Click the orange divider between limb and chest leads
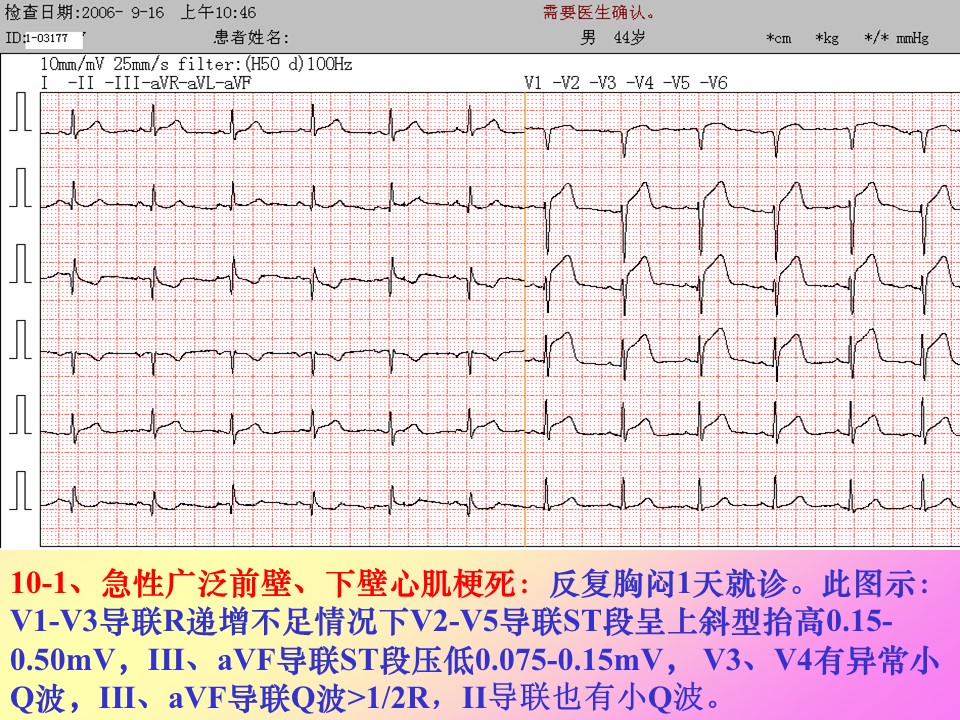This screenshot has width=960, height=720. pyautogui.click(x=525, y=319)
